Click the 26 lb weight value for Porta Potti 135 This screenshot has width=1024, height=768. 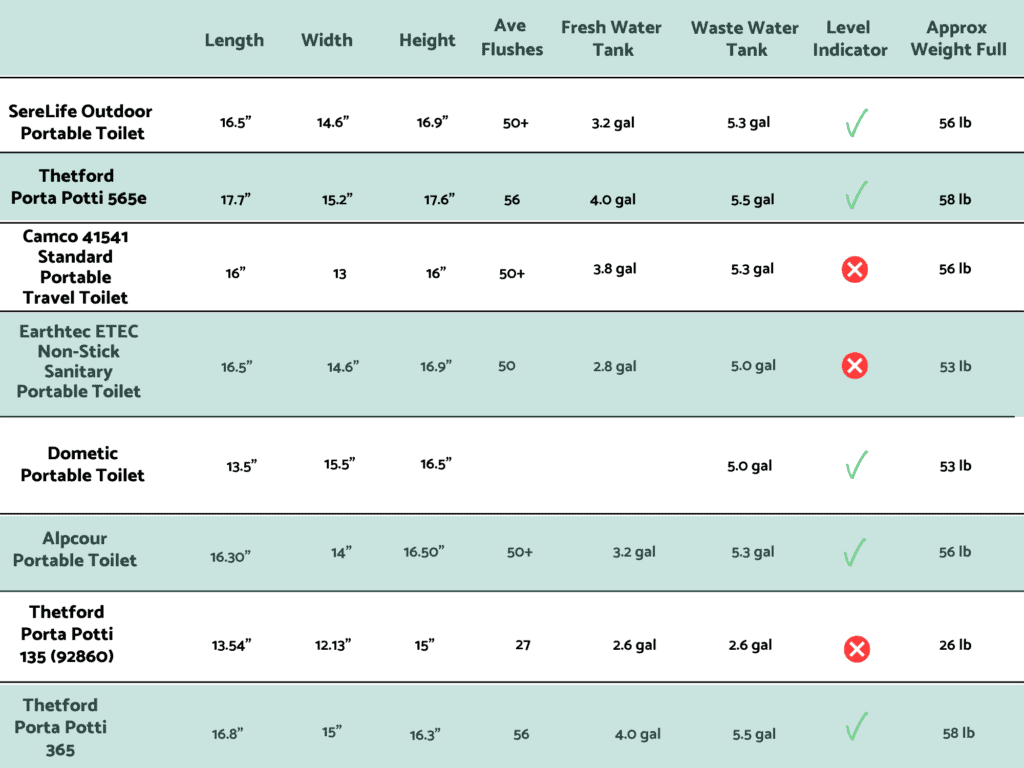pos(955,645)
